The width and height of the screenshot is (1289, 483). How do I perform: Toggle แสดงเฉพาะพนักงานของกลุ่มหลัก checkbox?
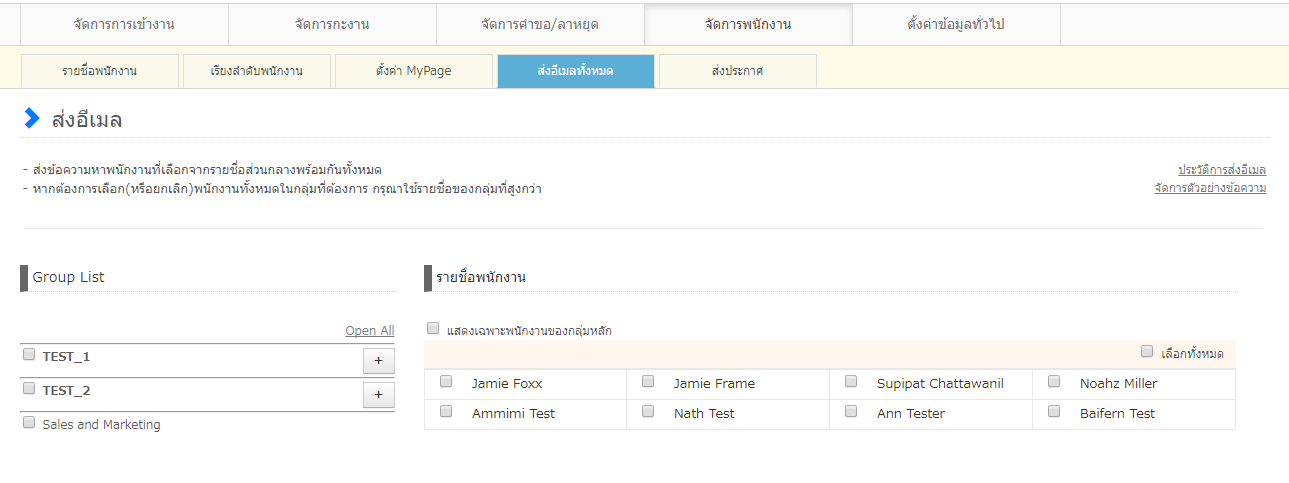click(x=433, y=328)
